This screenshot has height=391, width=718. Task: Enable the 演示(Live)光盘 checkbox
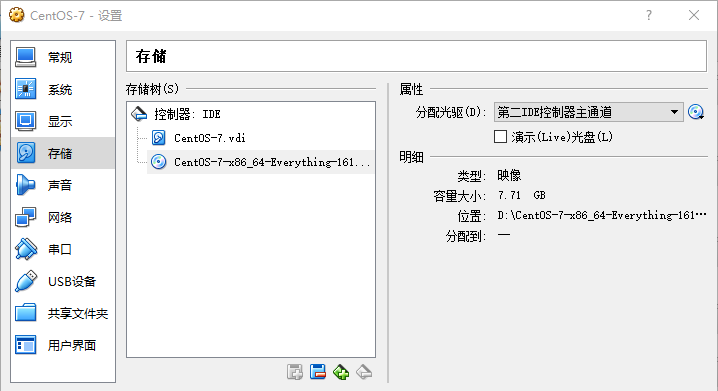tap(500, 136)
